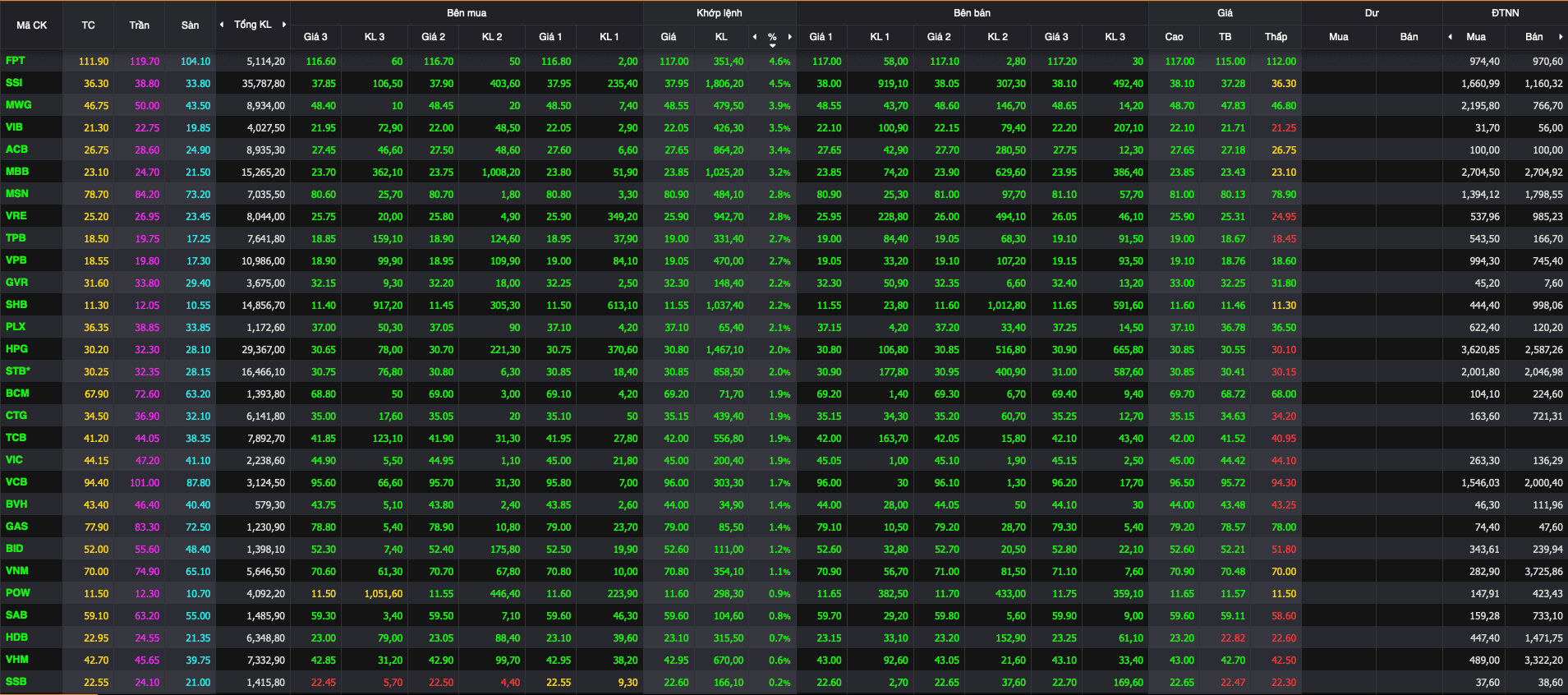Click the Bên mua group header
The height and width of the screenshot is (695, 1568).
tap(467, 13)
